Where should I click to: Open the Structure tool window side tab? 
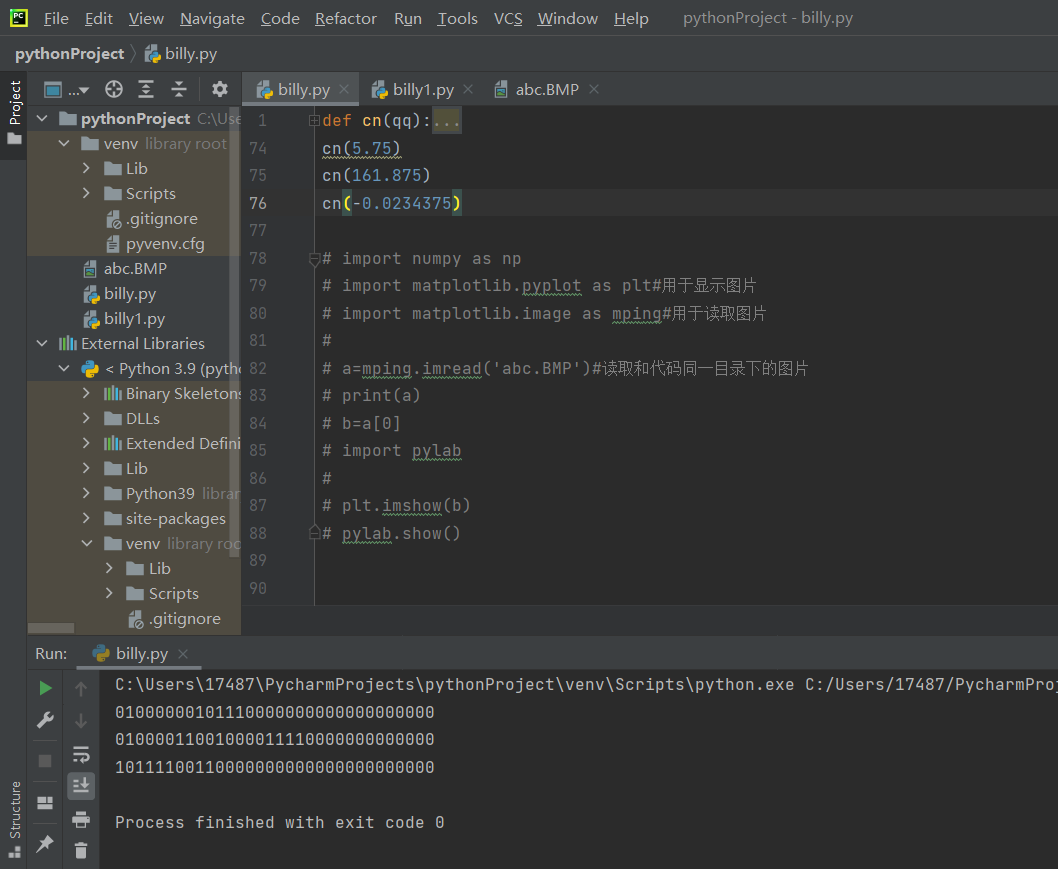point(14,819)
